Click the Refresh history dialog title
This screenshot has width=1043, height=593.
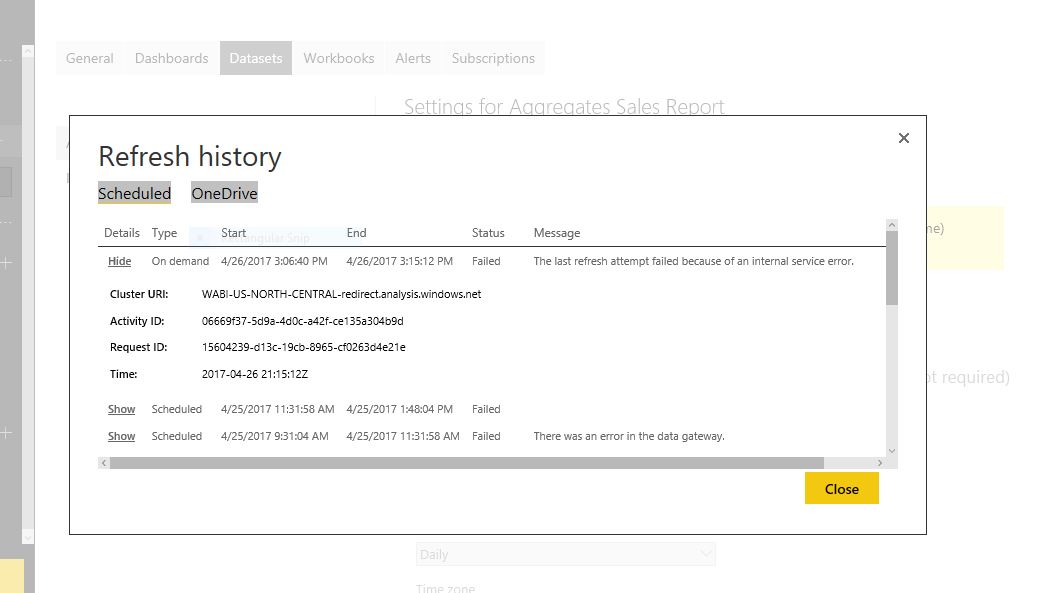pos(190,156)
